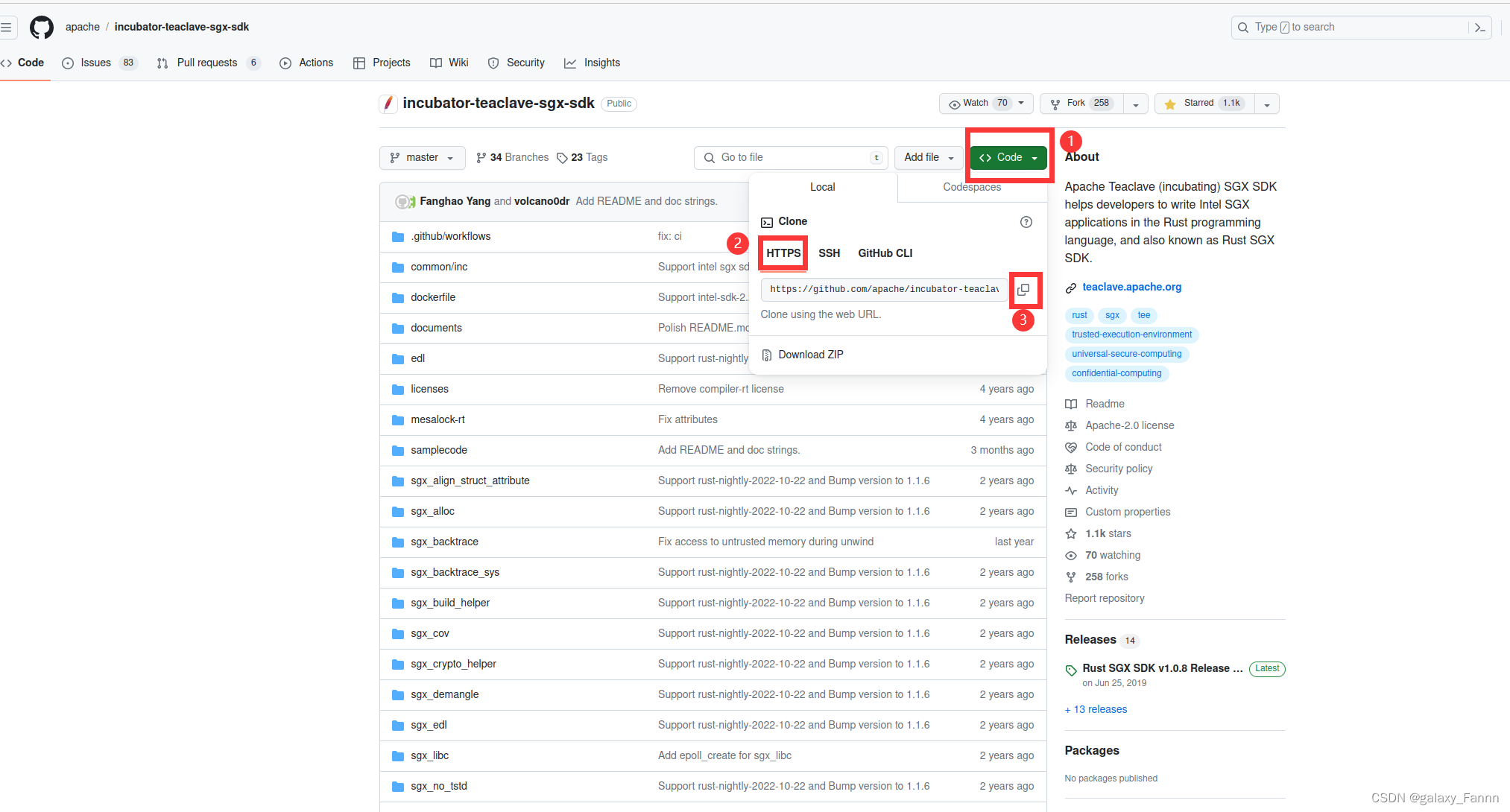Click the sgx_alloc folder icon
The width and height of the screenshot is (1510, 812).
[x=398, y=512]
